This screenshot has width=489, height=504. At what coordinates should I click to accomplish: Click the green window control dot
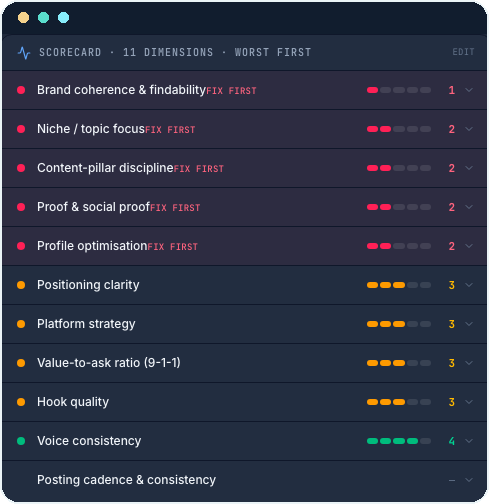(43, 17)
